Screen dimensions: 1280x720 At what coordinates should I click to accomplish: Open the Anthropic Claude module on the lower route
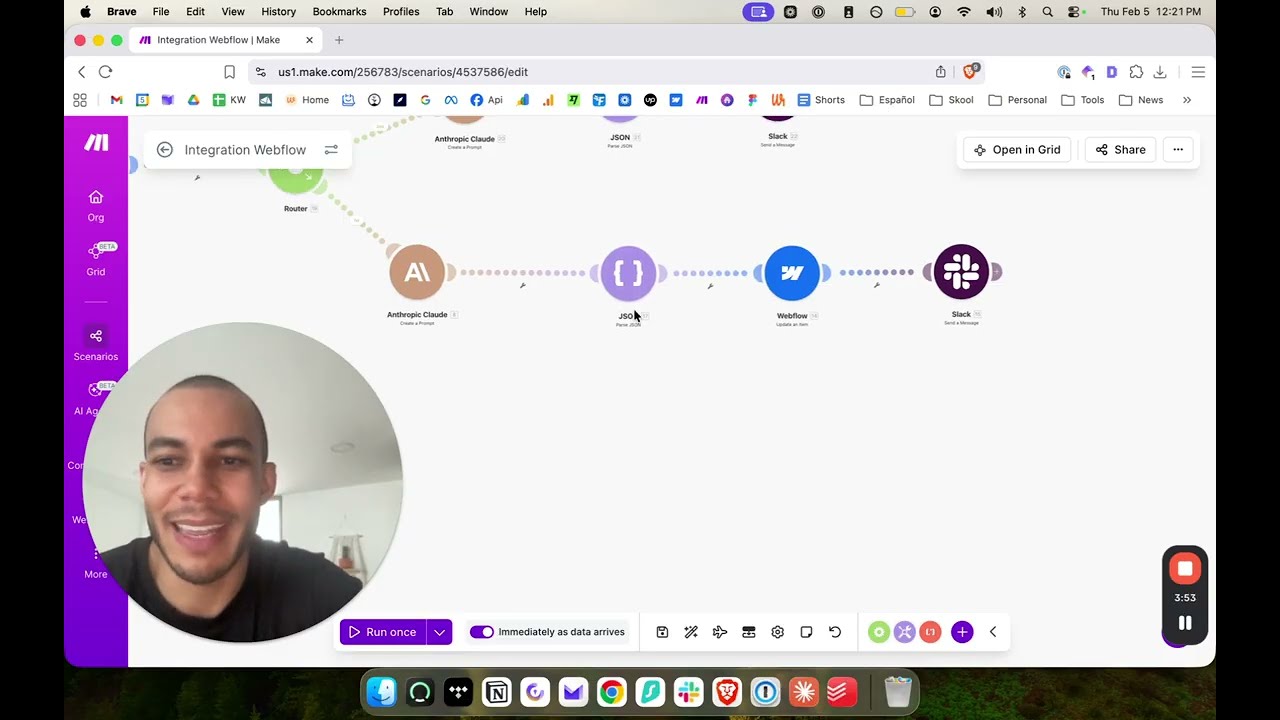[x=417, y=272]
